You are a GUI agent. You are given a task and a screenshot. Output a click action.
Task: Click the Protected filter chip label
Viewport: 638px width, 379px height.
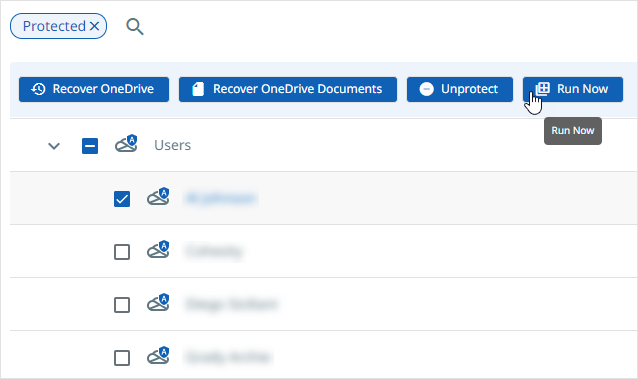54,26
